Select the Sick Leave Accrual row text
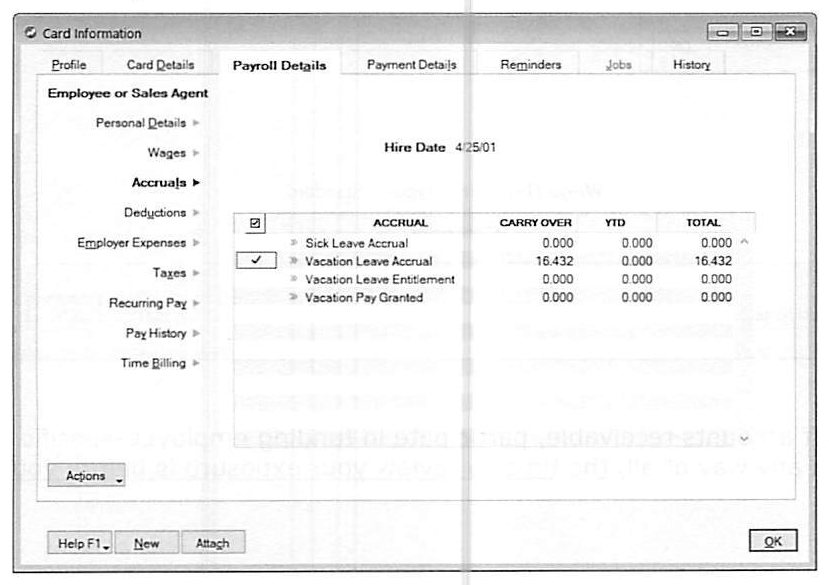 (357, 243)
